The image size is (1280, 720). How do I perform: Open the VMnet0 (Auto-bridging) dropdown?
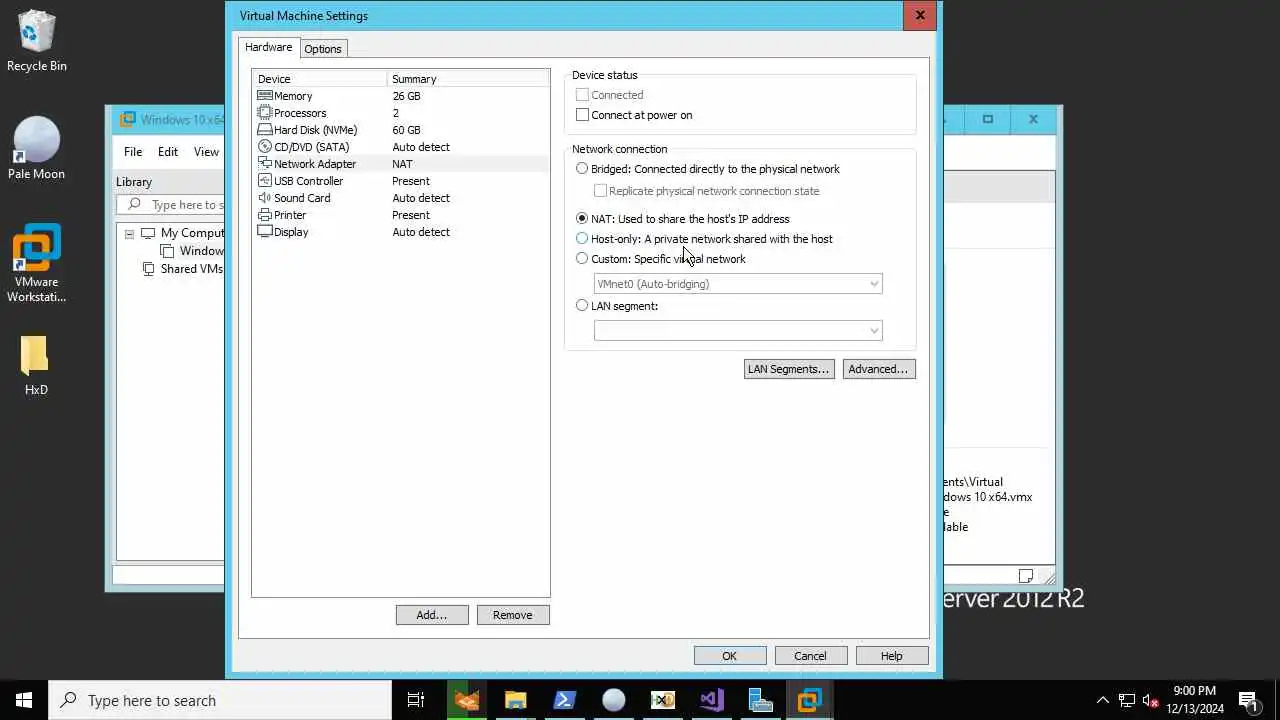738,284
